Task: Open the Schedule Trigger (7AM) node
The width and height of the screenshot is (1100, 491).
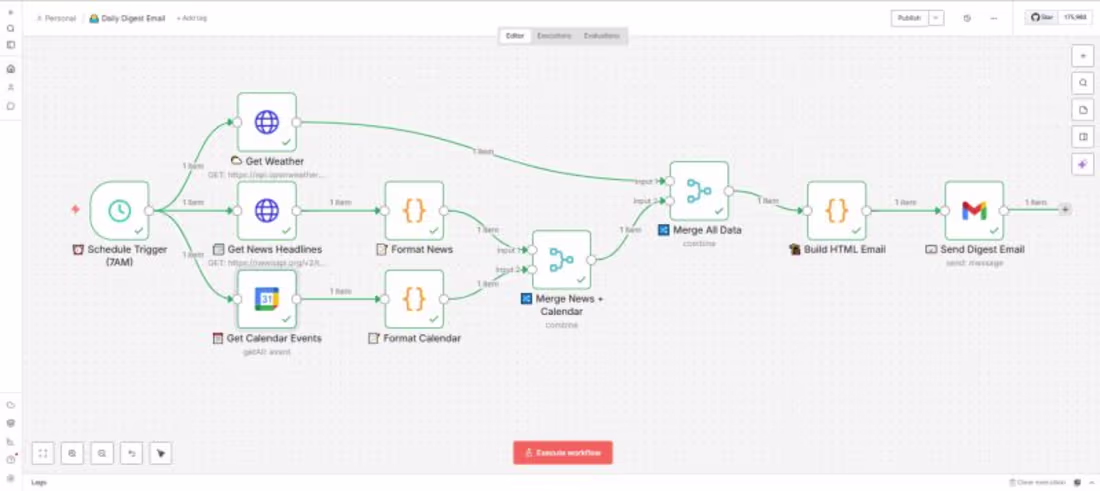Action: click(x=119, y=210)
